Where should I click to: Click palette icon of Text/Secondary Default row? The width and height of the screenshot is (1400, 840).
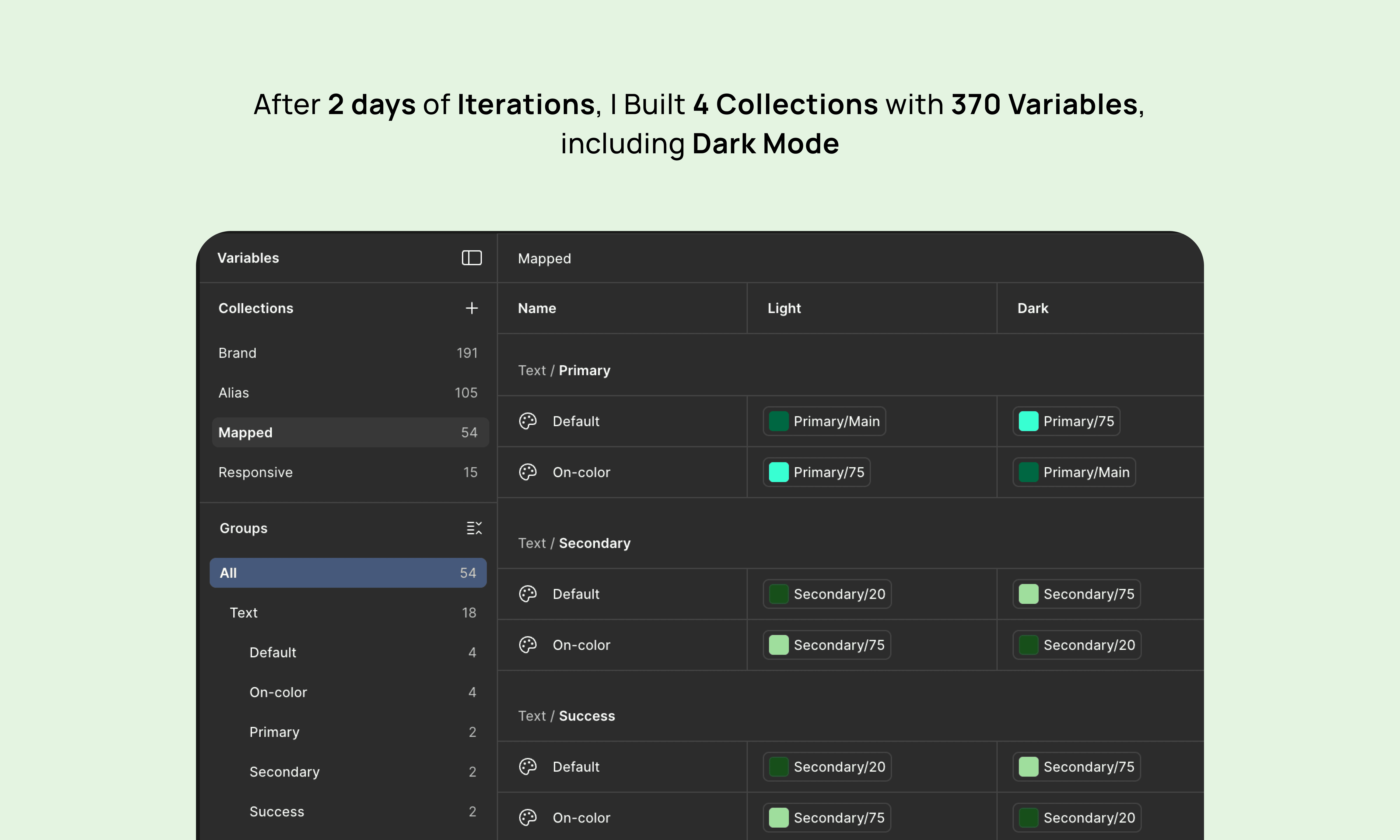[527, 594]
